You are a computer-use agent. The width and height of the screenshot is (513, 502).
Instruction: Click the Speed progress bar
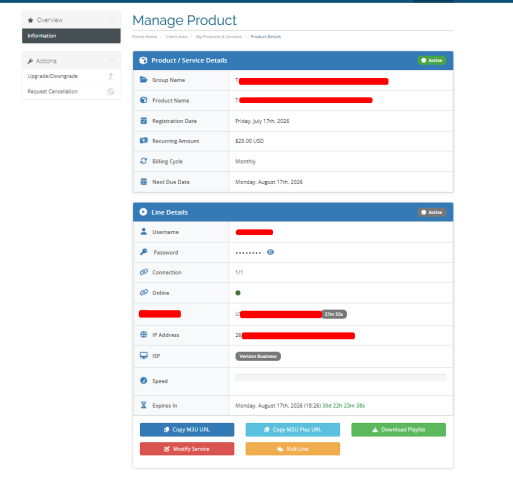click(x=341, y=378)
